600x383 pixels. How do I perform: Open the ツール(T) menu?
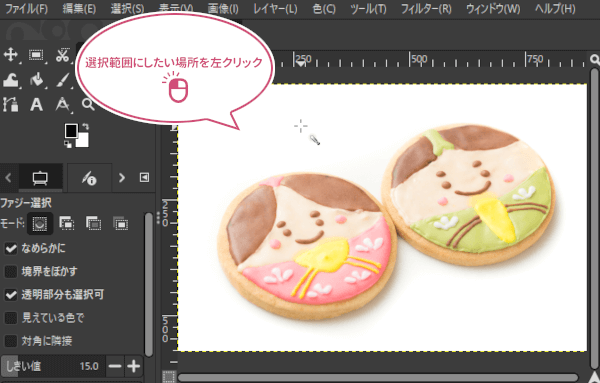(x=368, y=8)
